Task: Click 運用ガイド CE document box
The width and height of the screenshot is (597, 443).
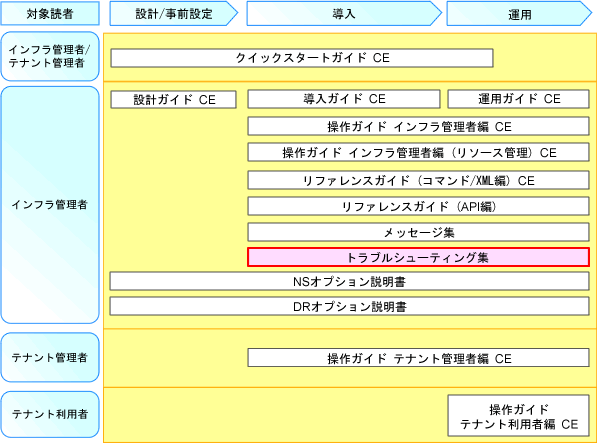Action: tap(519, 99)
